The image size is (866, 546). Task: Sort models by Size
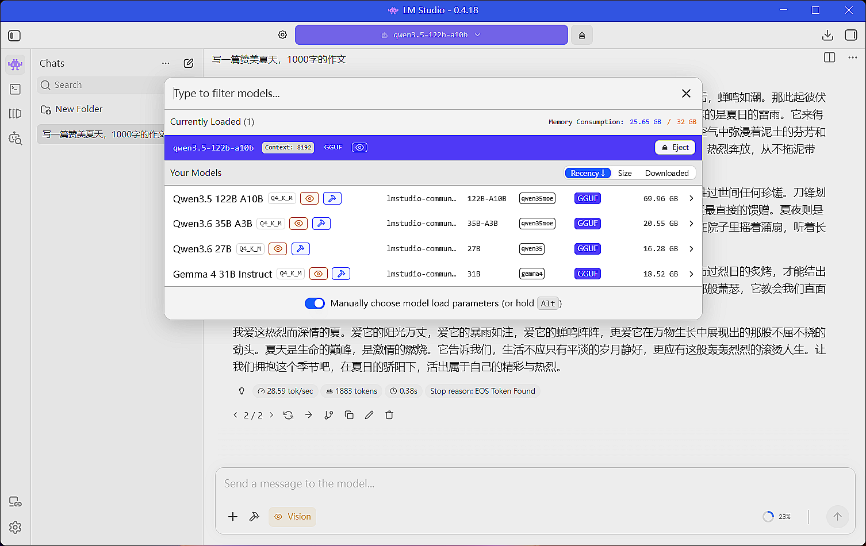(625, 173)
